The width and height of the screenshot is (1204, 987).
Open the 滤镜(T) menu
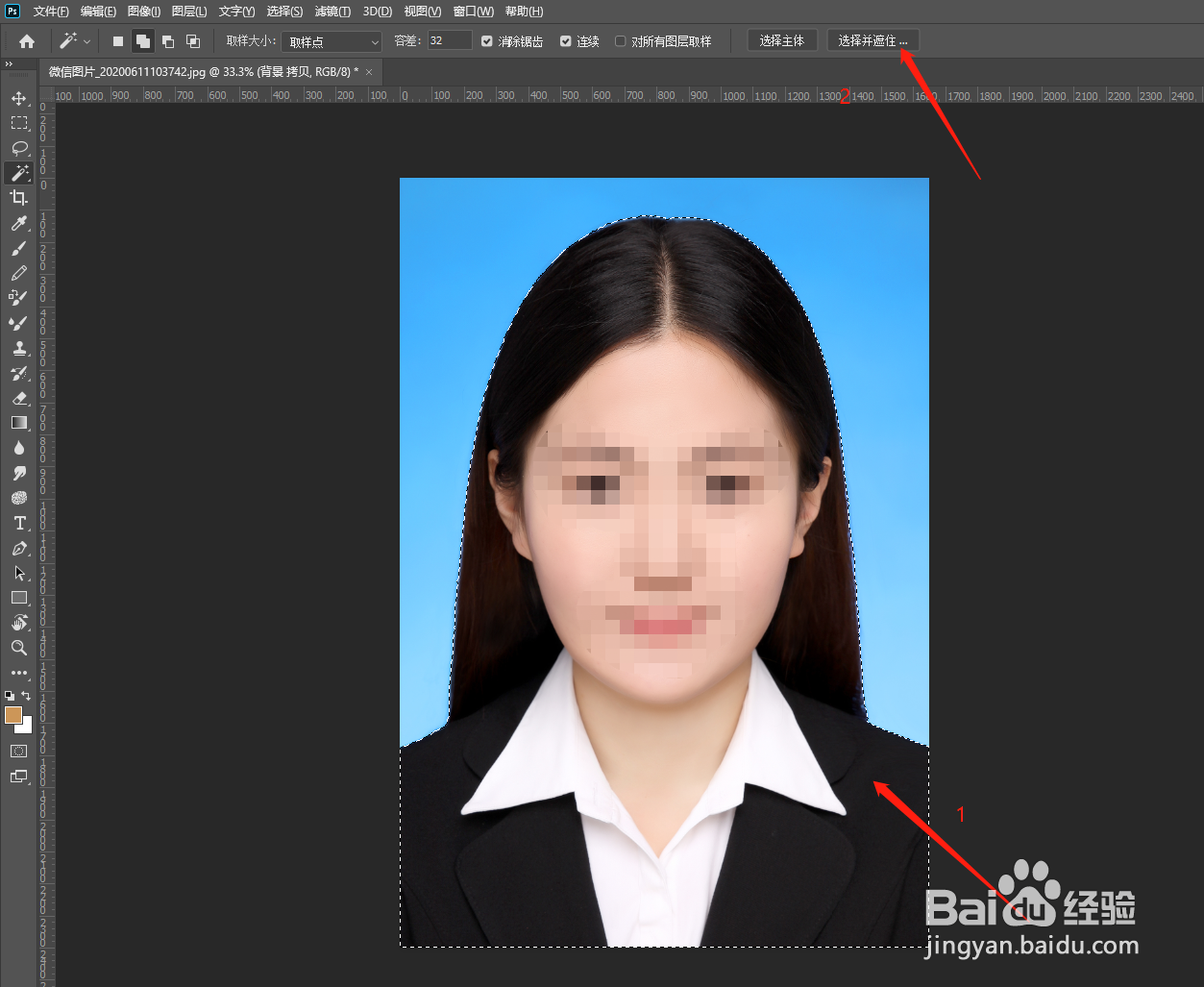tap(332, 12)
